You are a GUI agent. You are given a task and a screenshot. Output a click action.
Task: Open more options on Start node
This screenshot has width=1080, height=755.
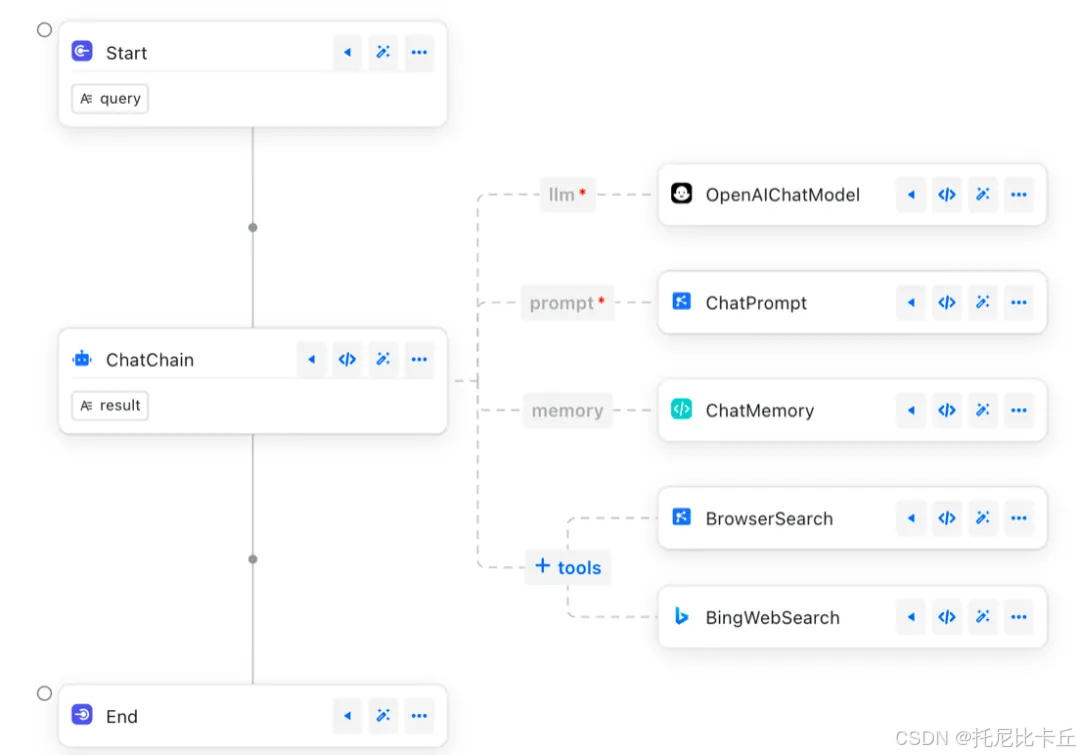[x=419, y=52]
